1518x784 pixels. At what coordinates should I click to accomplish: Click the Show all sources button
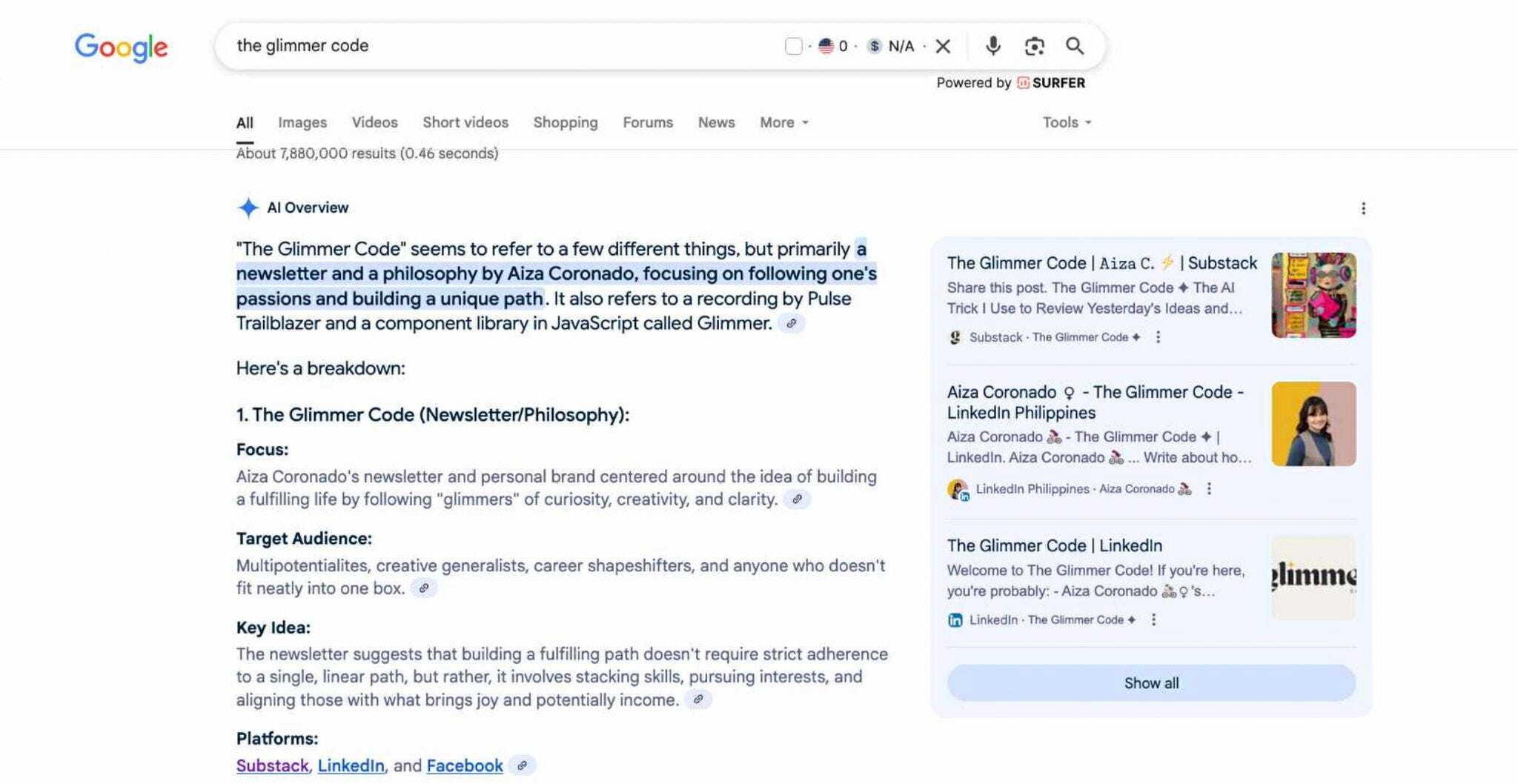pyautogui.click(x=1151, y=683)
